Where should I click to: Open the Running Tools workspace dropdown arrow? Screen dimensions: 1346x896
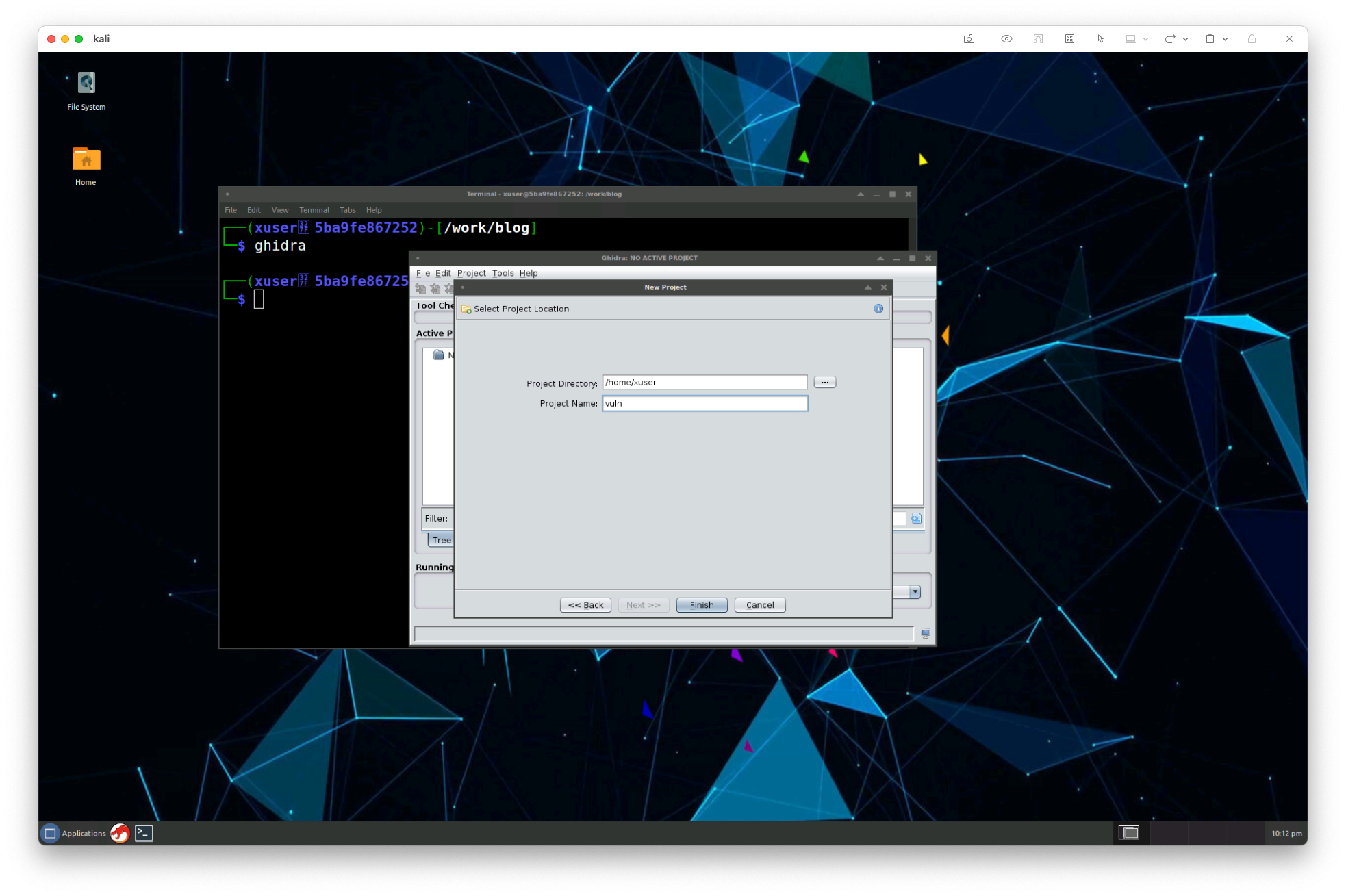[915, 592]
